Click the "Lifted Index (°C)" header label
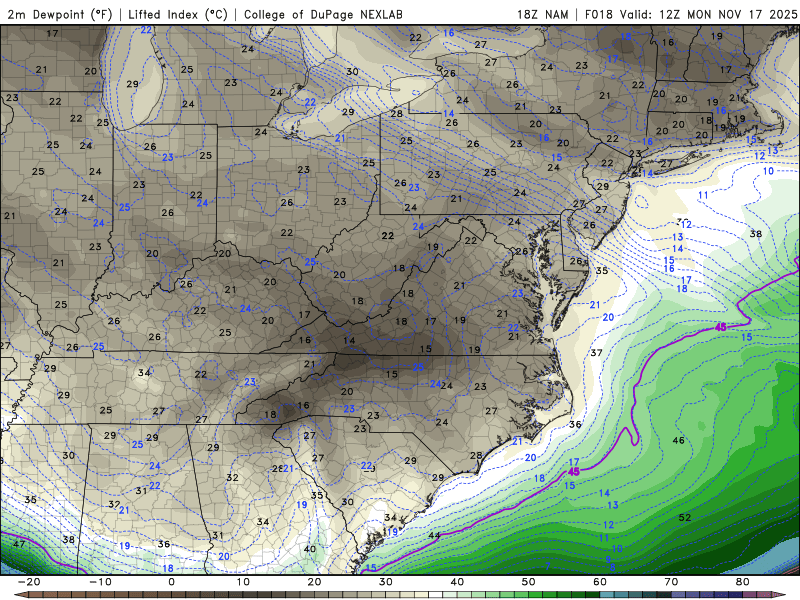Image resolution: width=800 pixels, height=600 pixels. pos(178,14)
